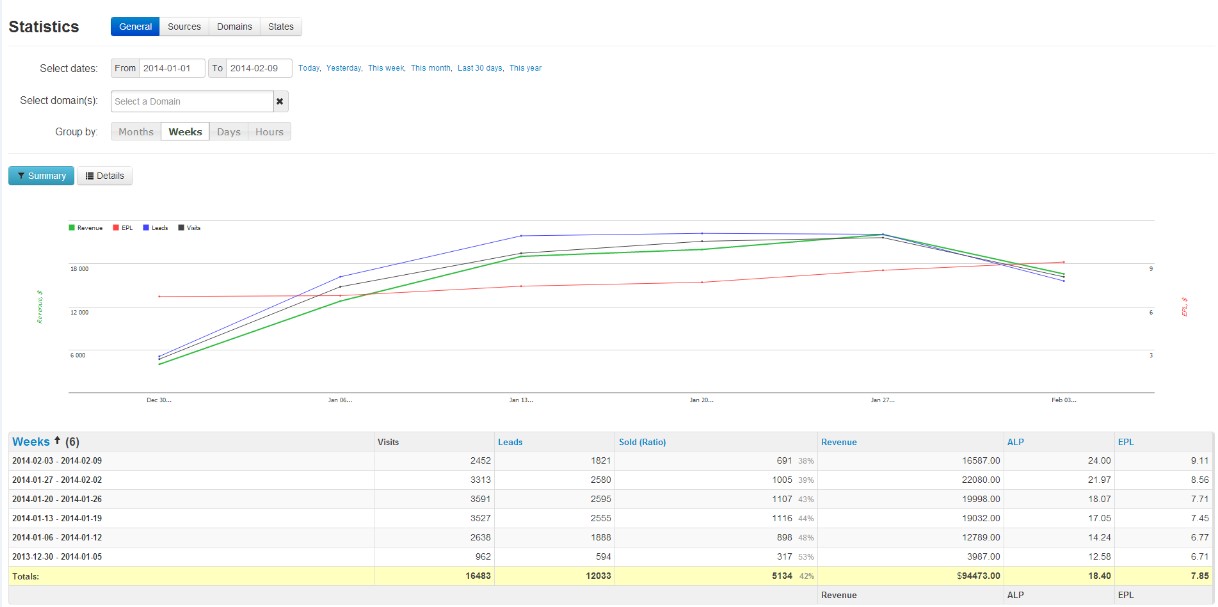1218x607 pixels.
Task: Group statistics by Months
Action: coord(136,132)
